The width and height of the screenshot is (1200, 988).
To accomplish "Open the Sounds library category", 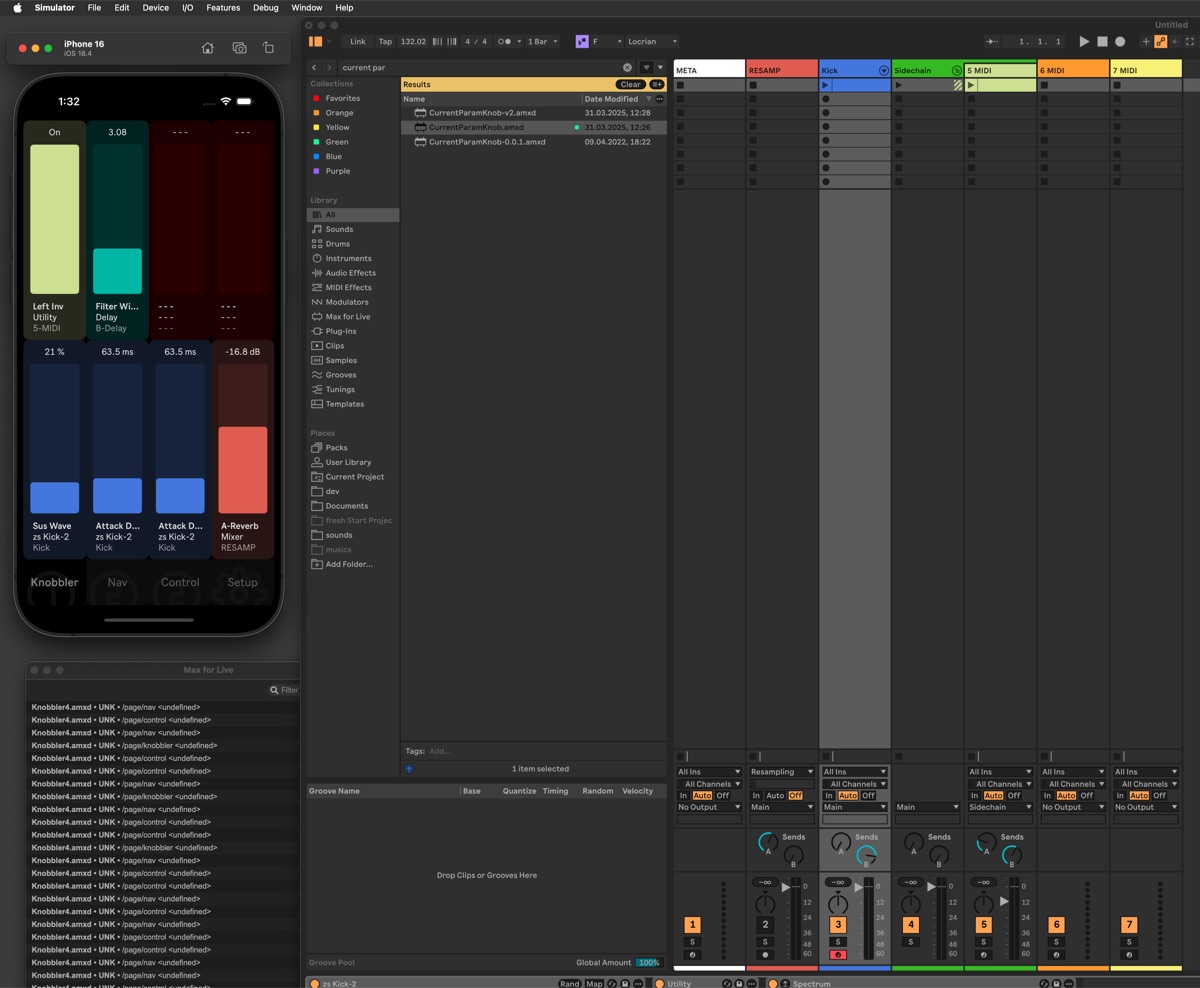I will 339,229.
